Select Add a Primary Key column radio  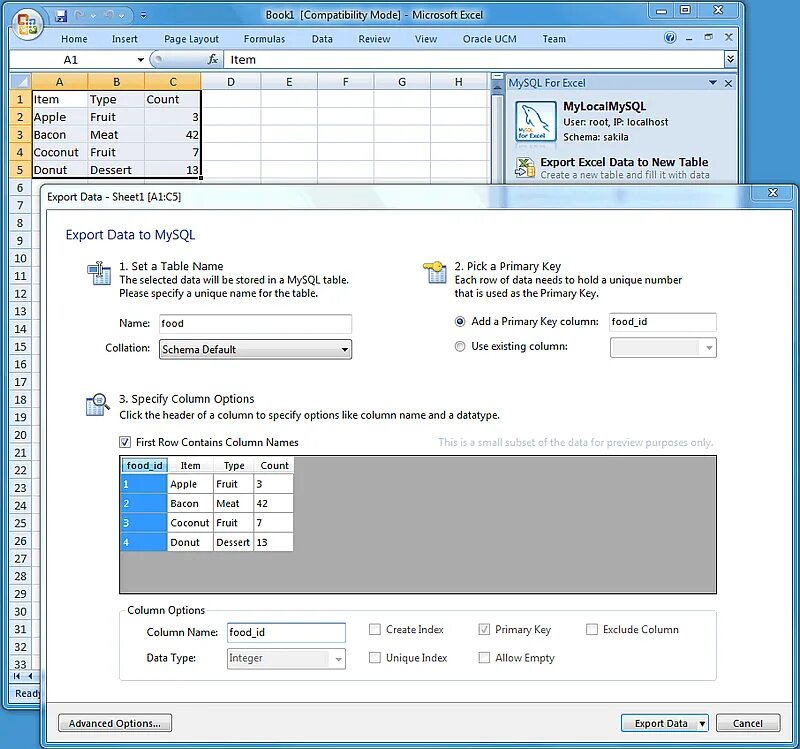pyautogui.click(x=460, y=321)
